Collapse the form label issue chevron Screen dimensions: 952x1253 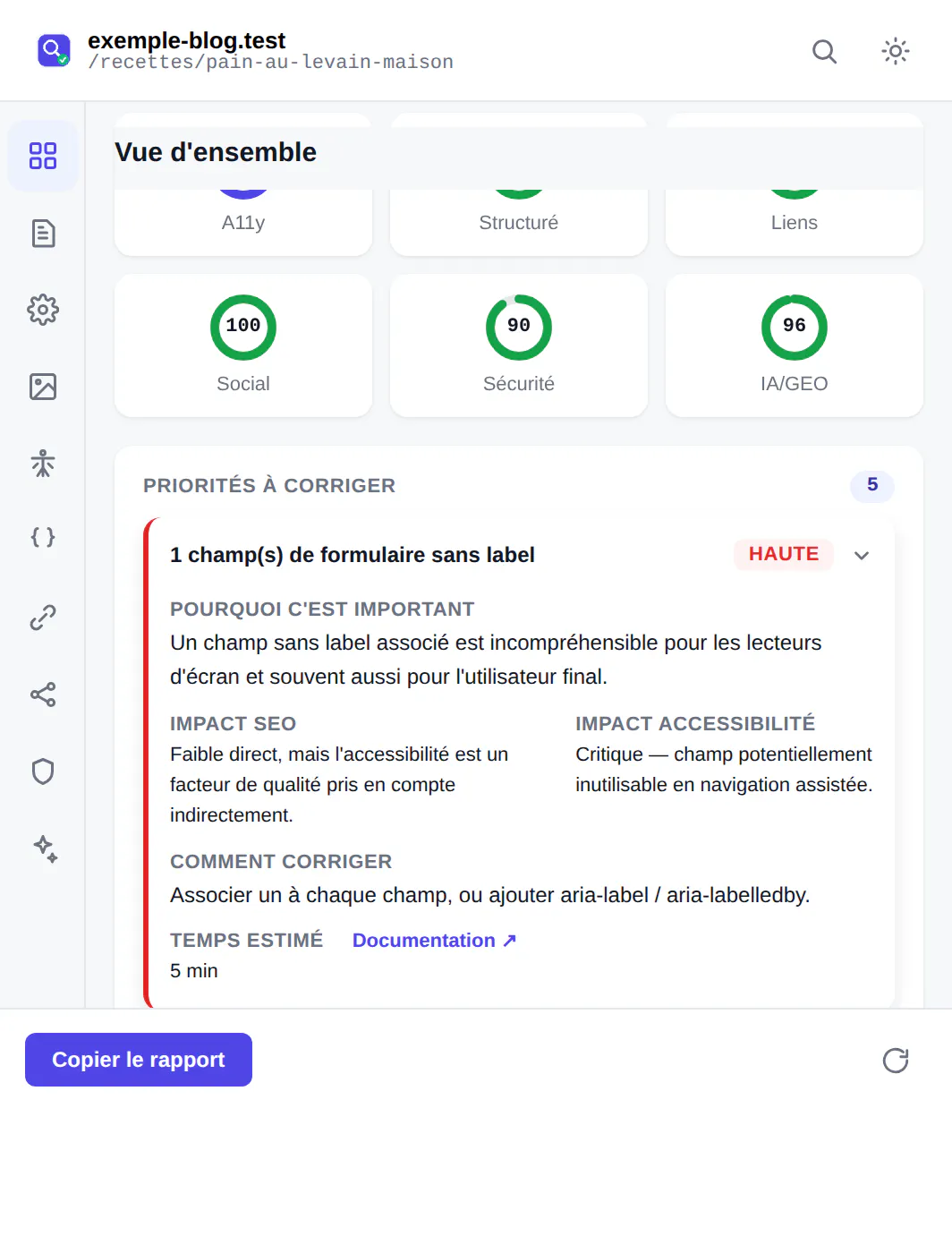(x=862, y=555)
